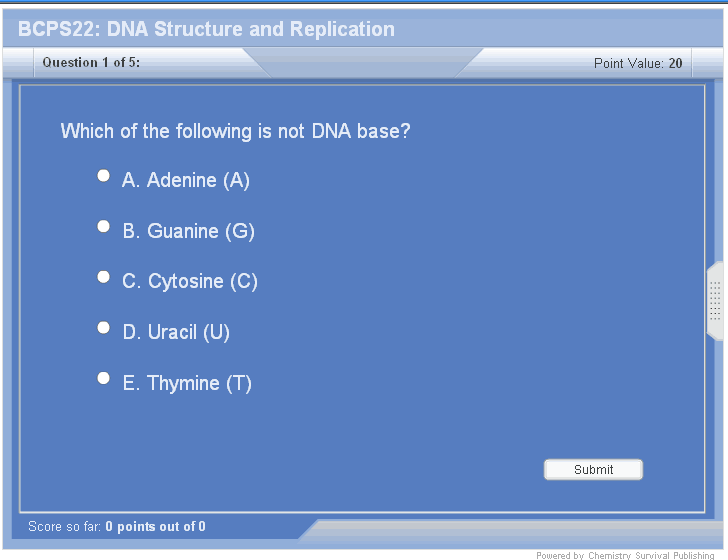Click the 'B. Guanine (G)' answer label
The image size is (728, 560).
click(189, 232)
